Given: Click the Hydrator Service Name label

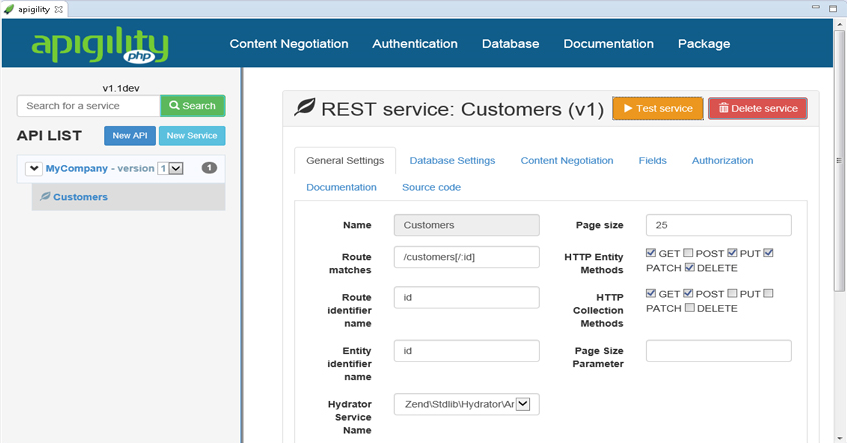Looking at the screenshot, I should point(349,417).
